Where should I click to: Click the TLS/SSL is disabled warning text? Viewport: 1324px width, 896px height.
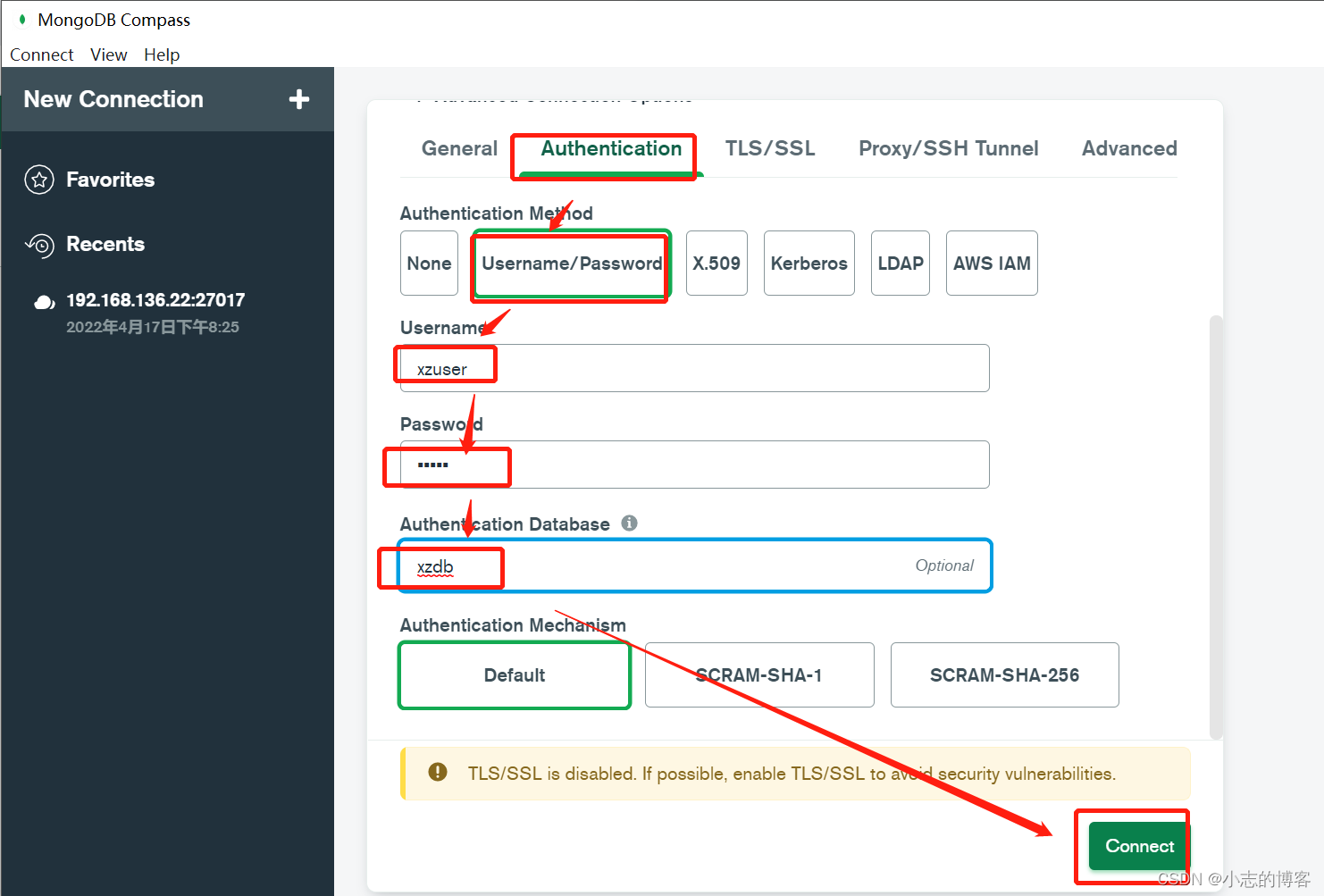(x=792, y=774)
